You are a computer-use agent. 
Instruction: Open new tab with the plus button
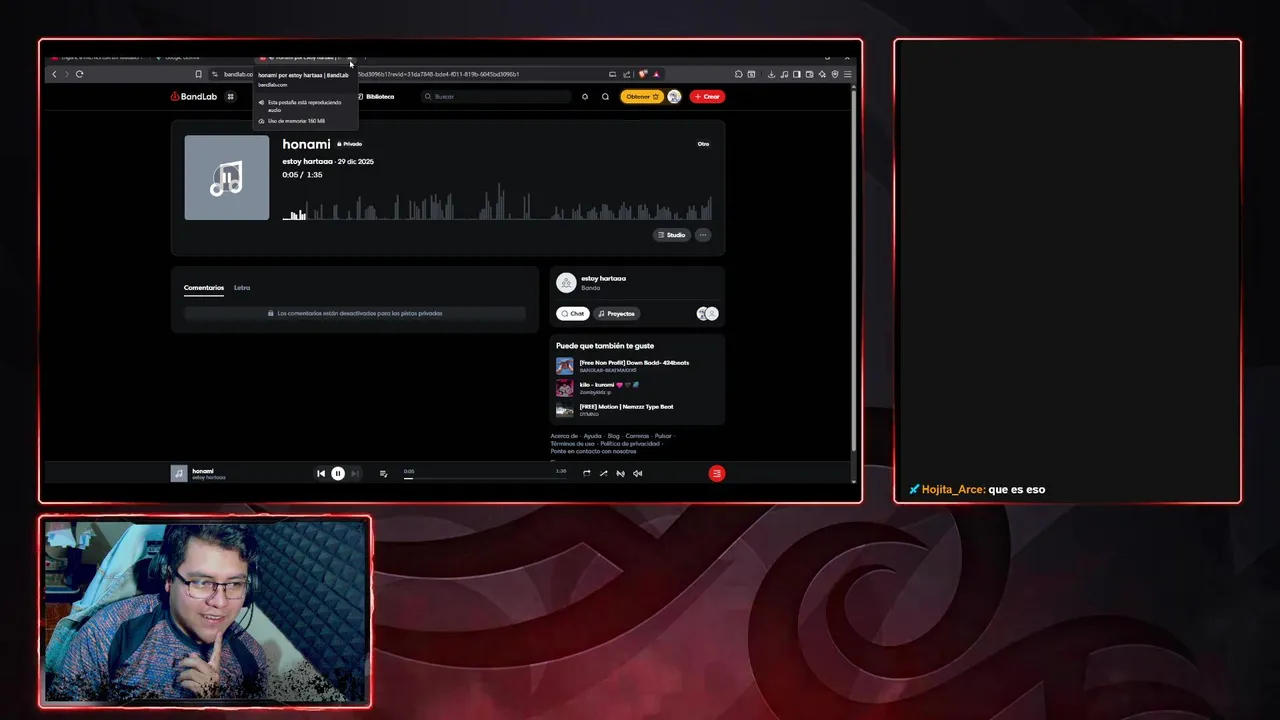click(365, 58)
